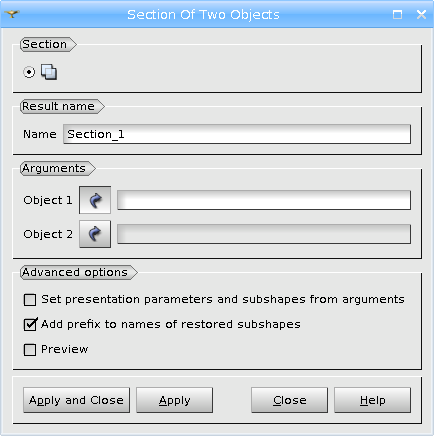The image size is (434, 436).
Task: Close dialog with the title bar X
Action: (421, 14)
